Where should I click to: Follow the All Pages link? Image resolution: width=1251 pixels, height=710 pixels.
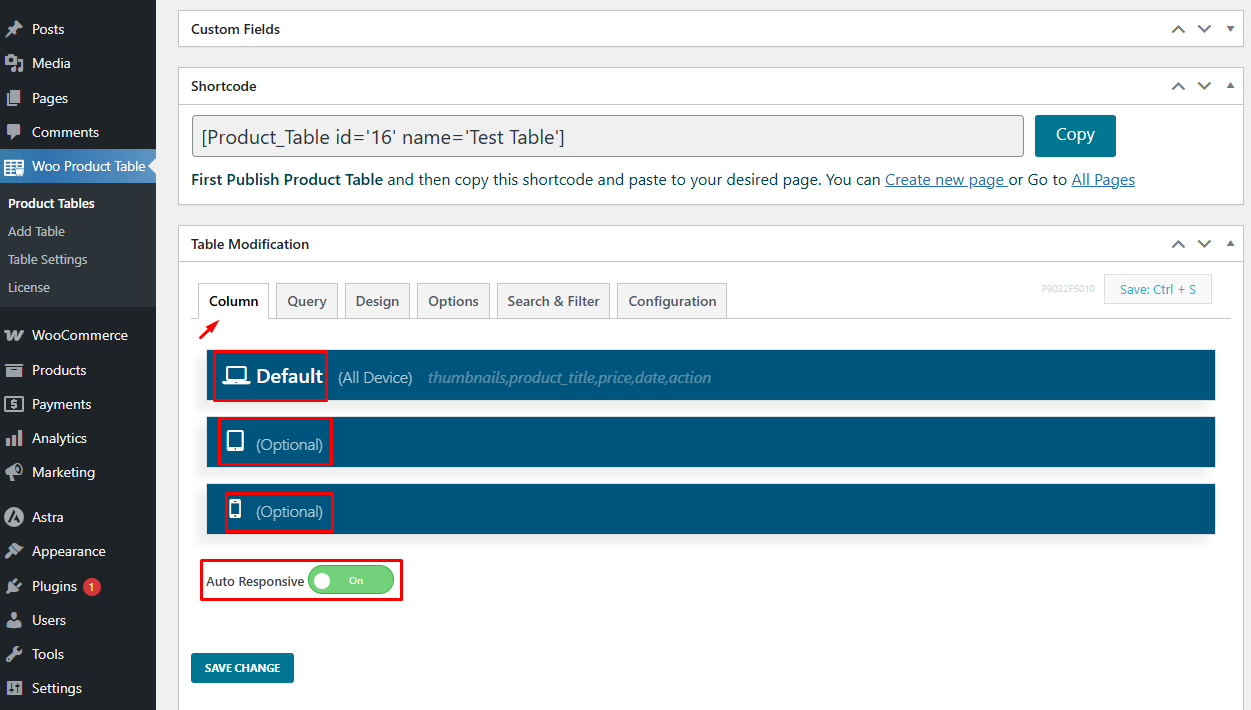click(x=1103, y=180)
